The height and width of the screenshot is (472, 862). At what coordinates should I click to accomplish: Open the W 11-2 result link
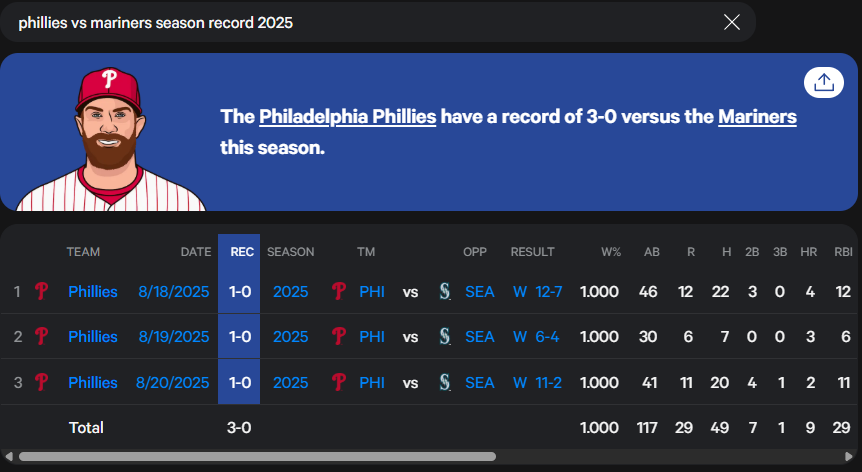(537, 382)
